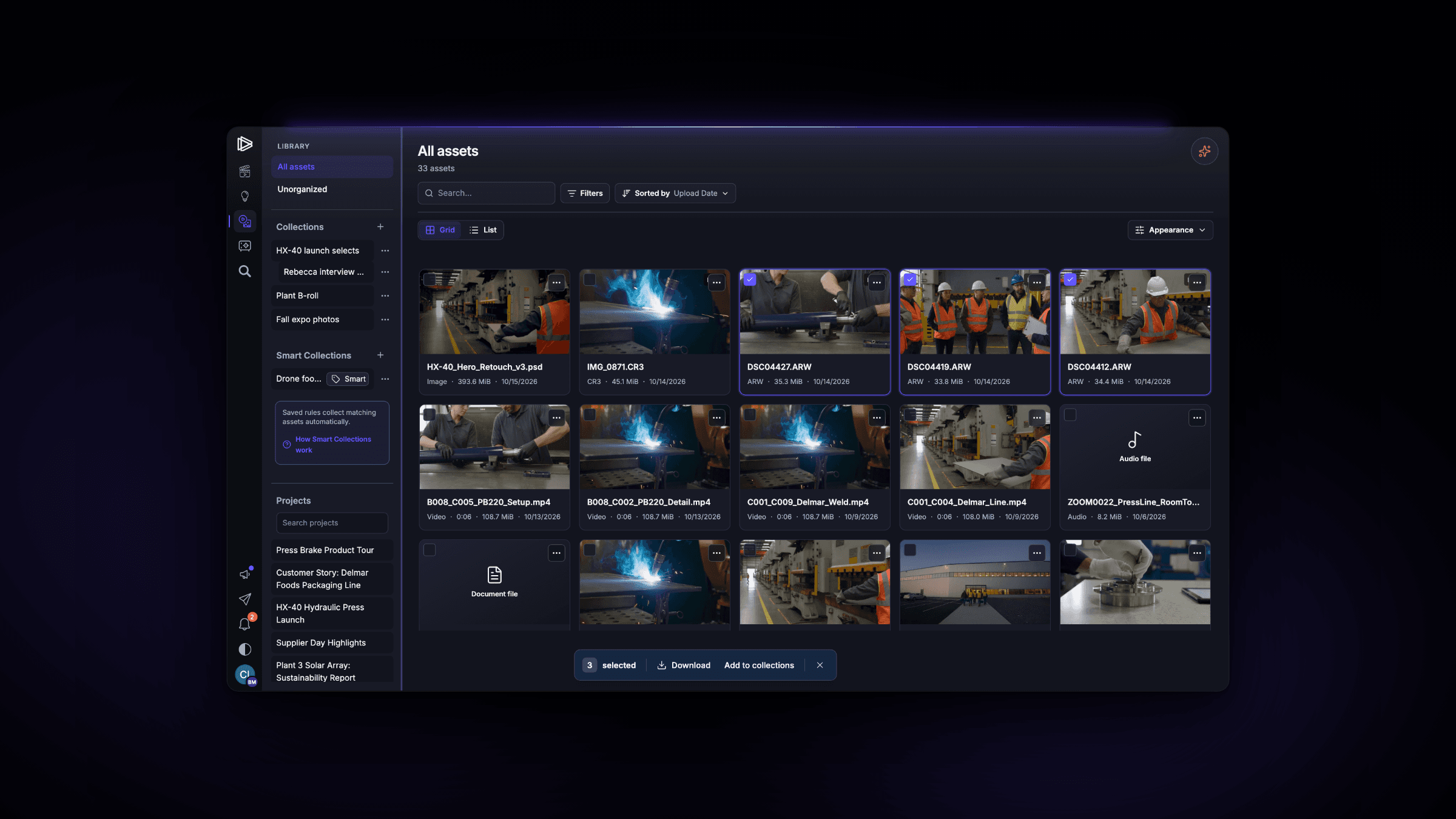This screenshot has height=819, width=1456.
Task: Switch to List view
Action: pos(483,230)
